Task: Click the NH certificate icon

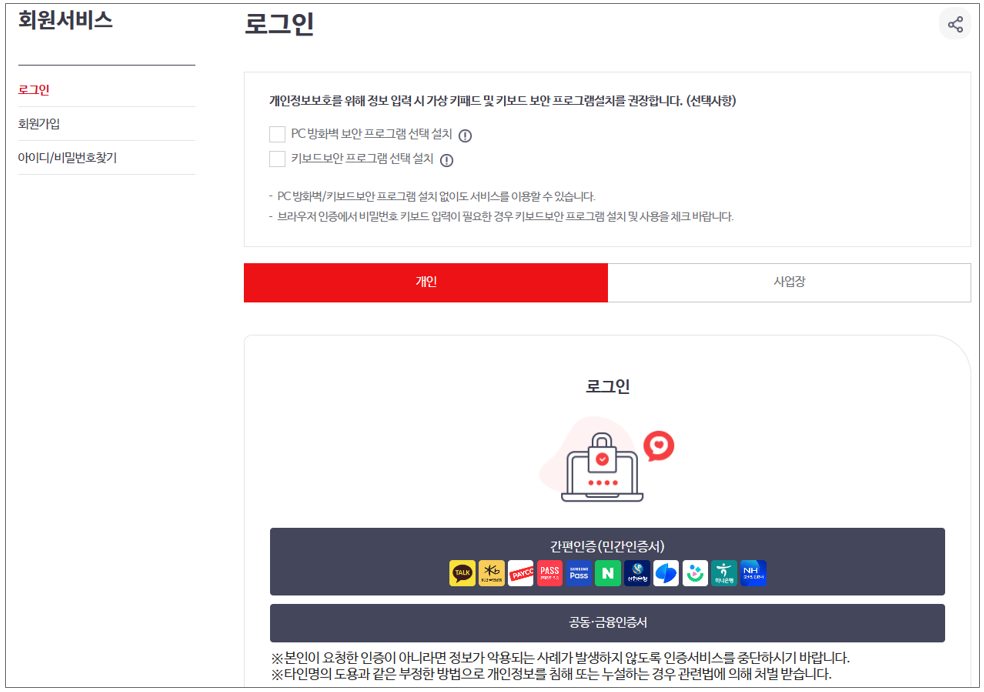Action: (753, 573)
